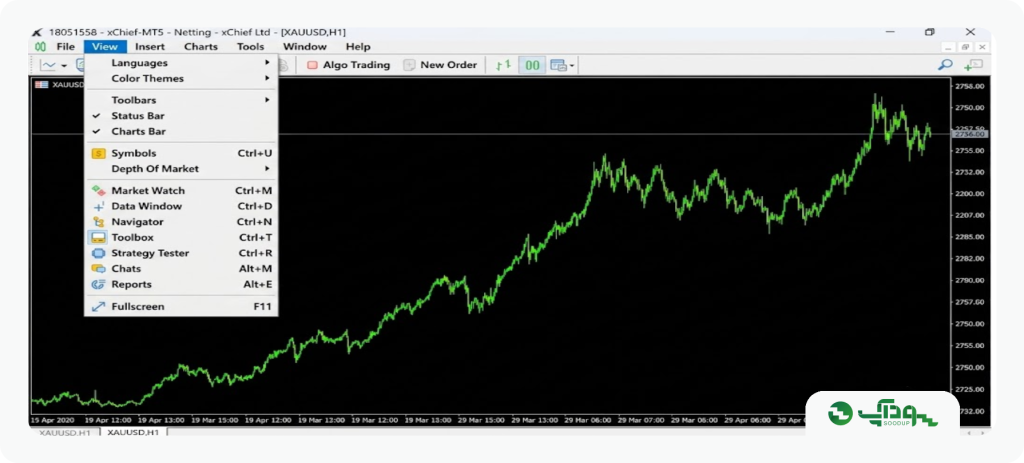Viewport: 1024px width, 463px height.
Task: Expand the Toolbars submenu
Action: pyautogui.click(x=182, y=101)
